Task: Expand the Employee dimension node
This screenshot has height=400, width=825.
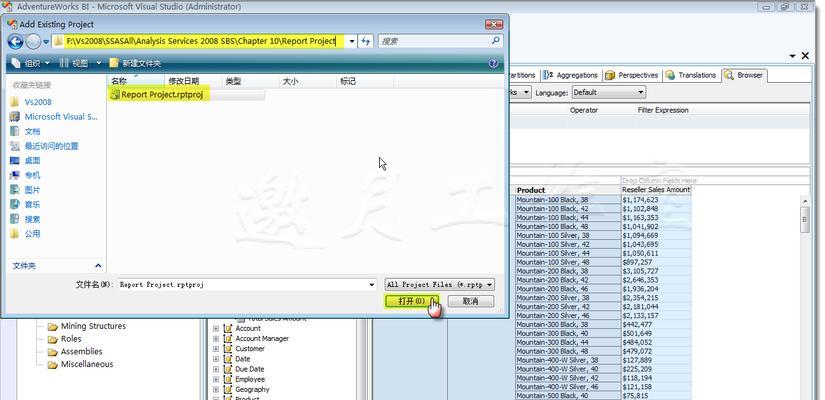Action: point(216,379)
